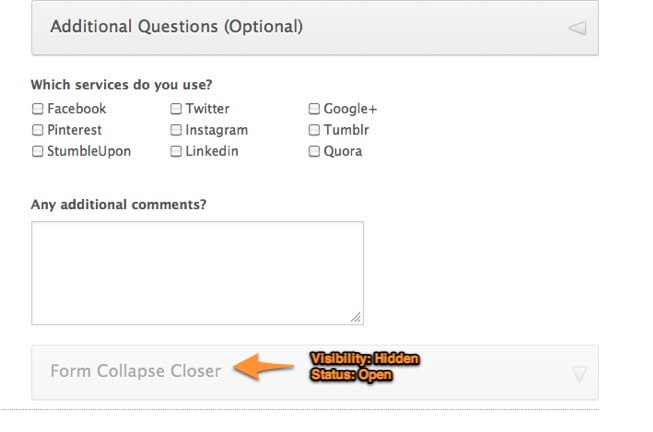
Task: Check the Instagram option
Action: point(176,130)
